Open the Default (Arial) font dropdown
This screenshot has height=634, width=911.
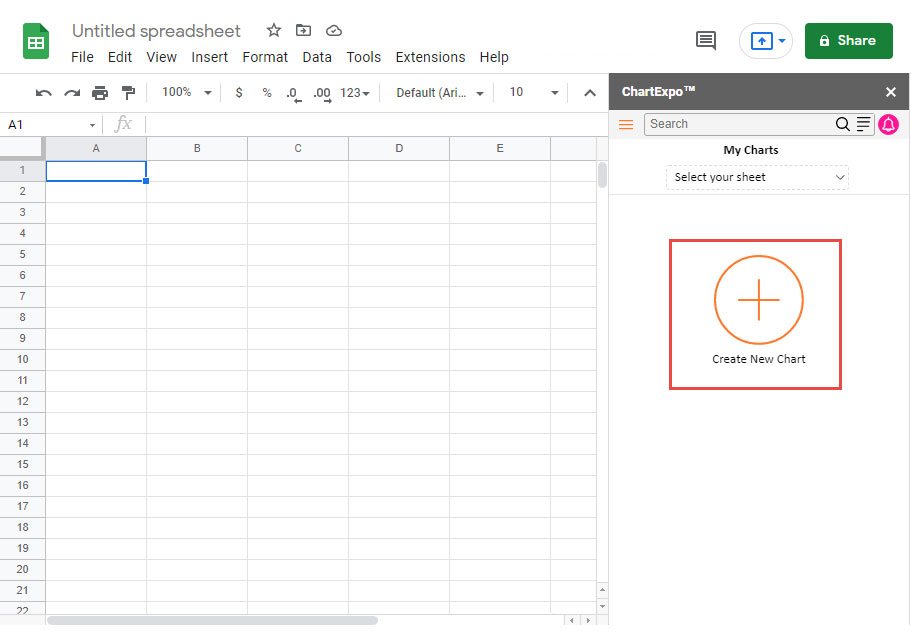tap(439, 93)
